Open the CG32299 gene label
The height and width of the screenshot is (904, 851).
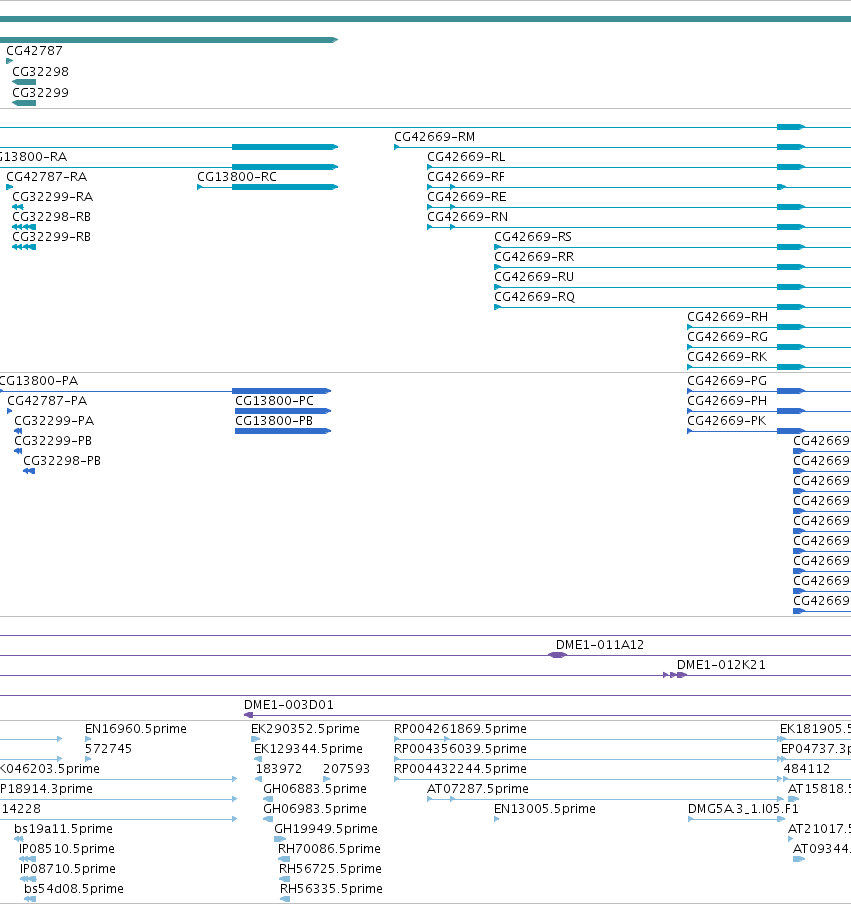click(x=40, y=92)
